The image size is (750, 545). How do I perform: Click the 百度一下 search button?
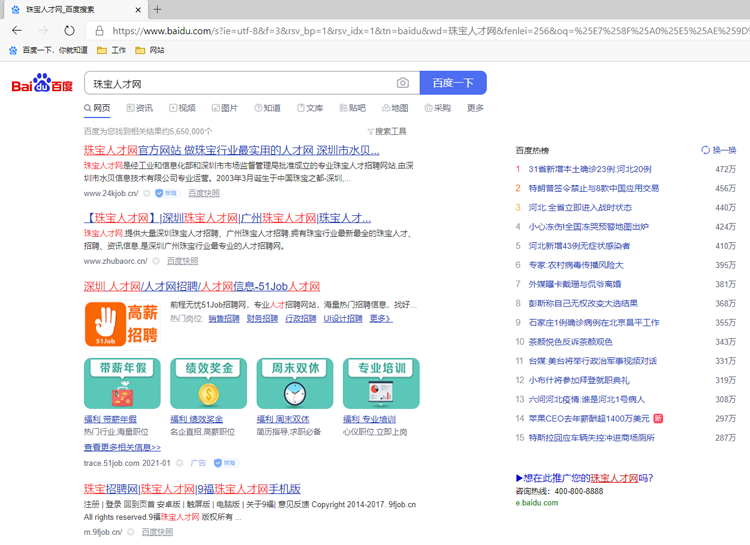[453, 83]
